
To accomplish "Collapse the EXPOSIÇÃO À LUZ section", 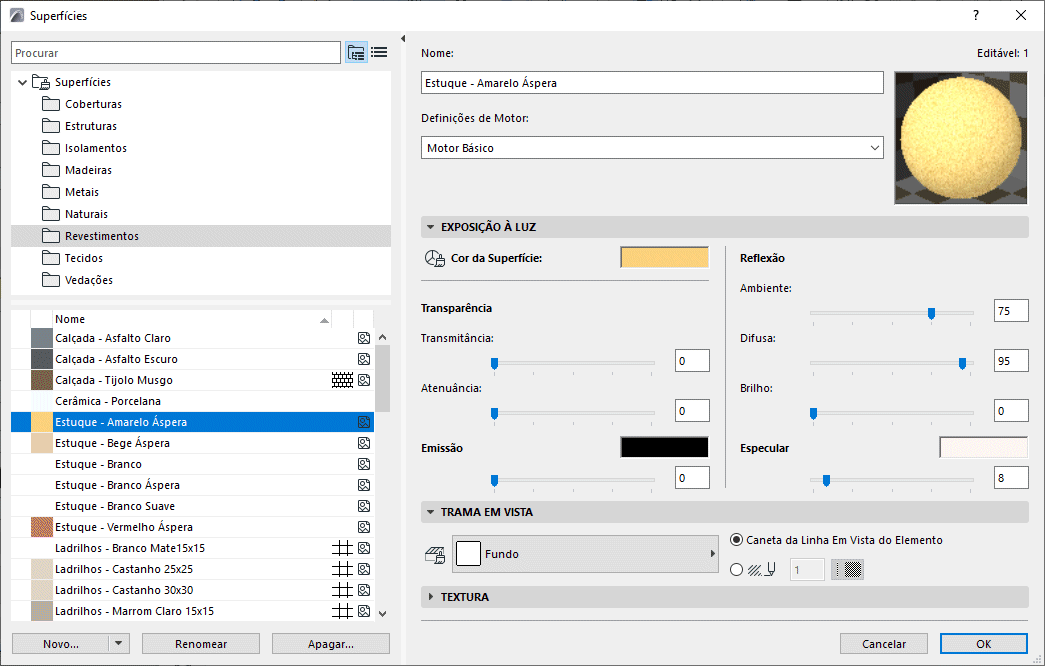I will [x=431, y=227].
